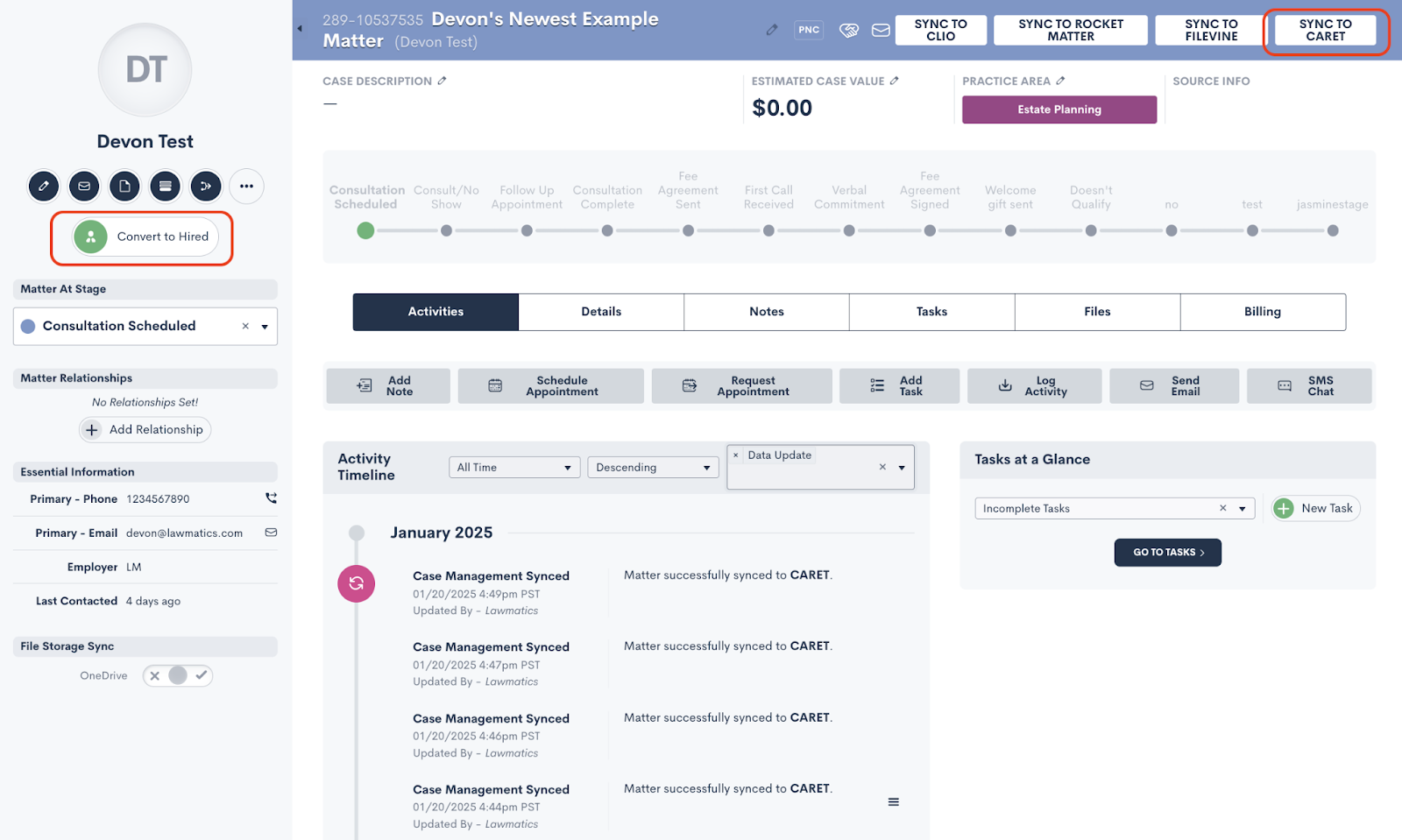The width and height of the screenshot is (1402, 840).
Task: Click the Estate Planning practice area button
Action: 1059,109
